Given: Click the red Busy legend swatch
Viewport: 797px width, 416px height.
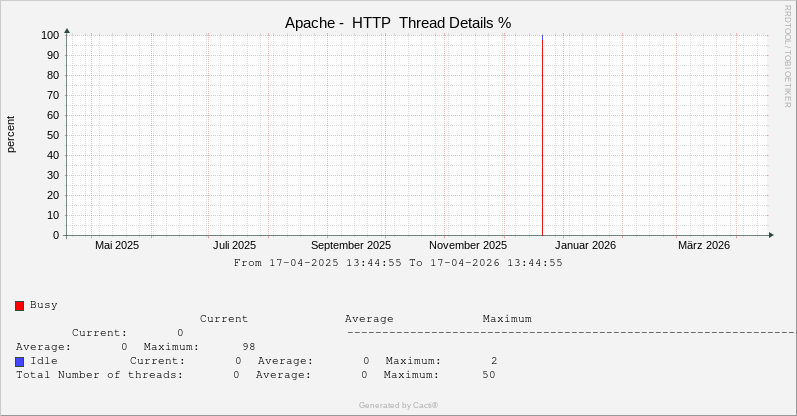Looking at the screenshot, I should click(19, 306).
